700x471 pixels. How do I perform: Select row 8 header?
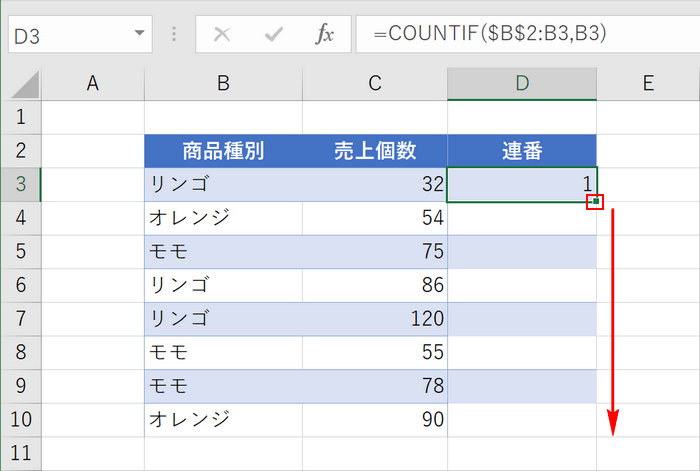(x=21, y=353)
